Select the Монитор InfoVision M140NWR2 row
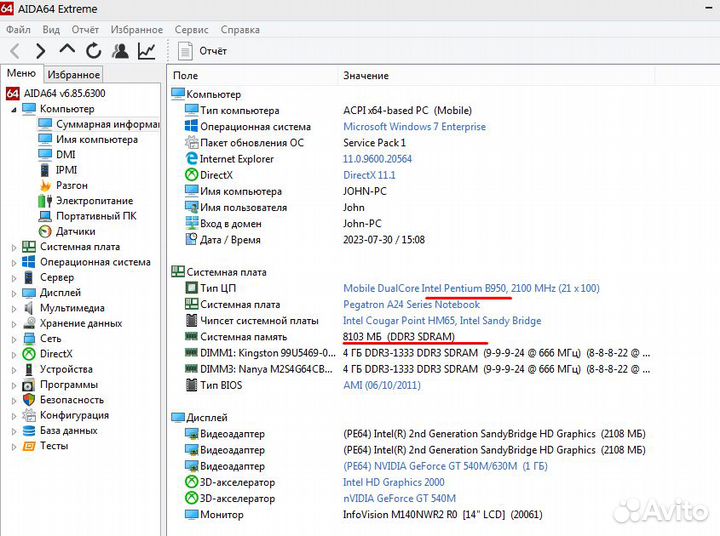 coord(363,514)
